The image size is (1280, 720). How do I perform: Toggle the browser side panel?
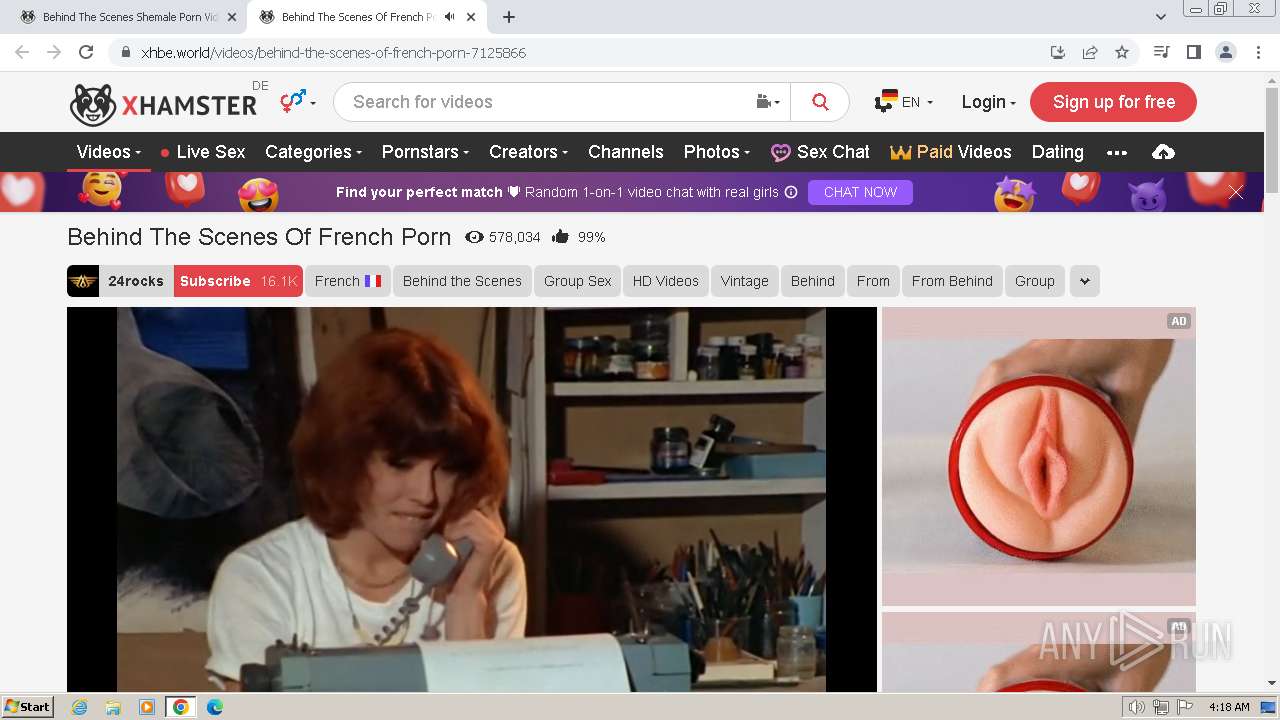pos(1193,52)
